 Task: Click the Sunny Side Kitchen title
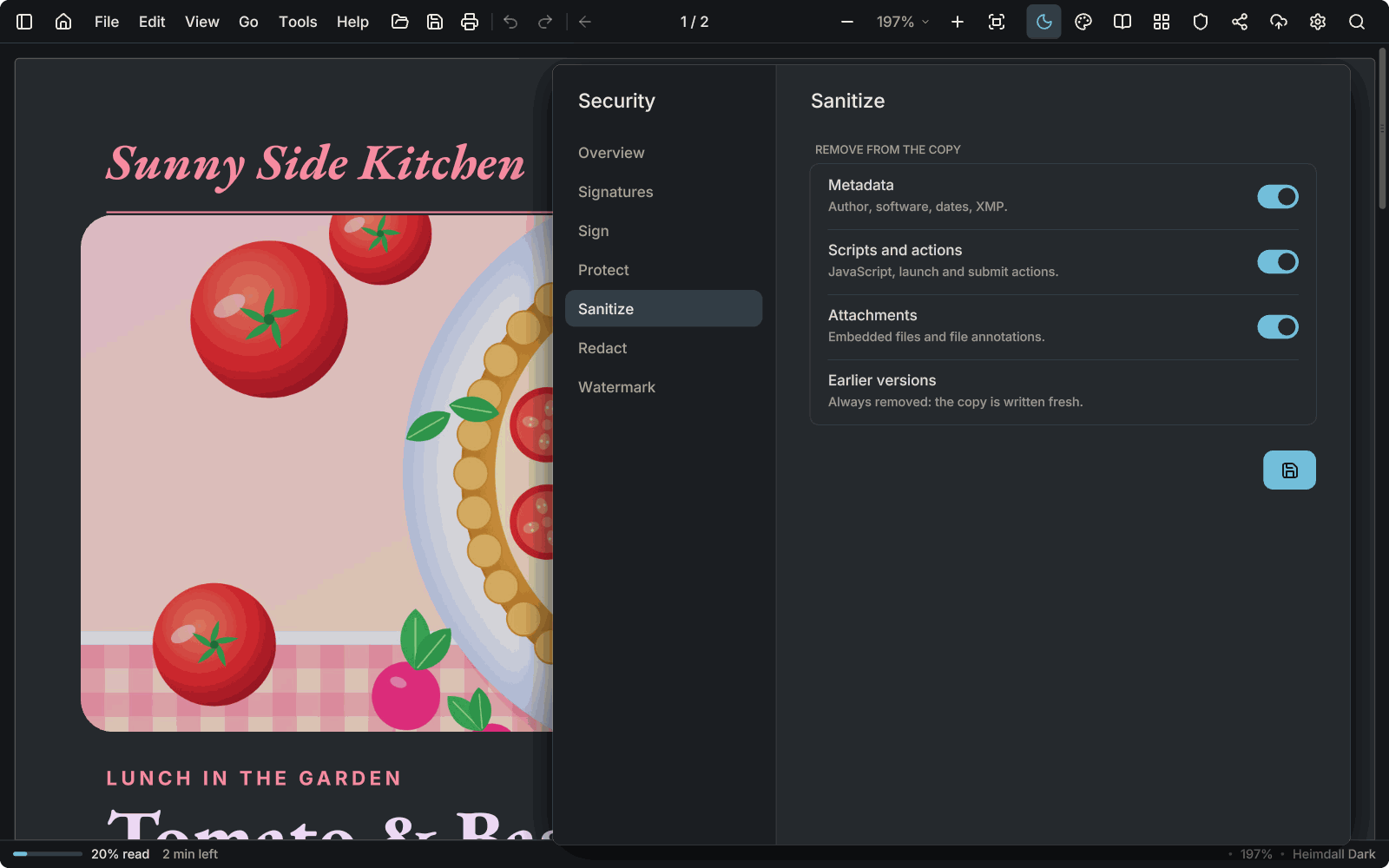[x=316, y=164]
